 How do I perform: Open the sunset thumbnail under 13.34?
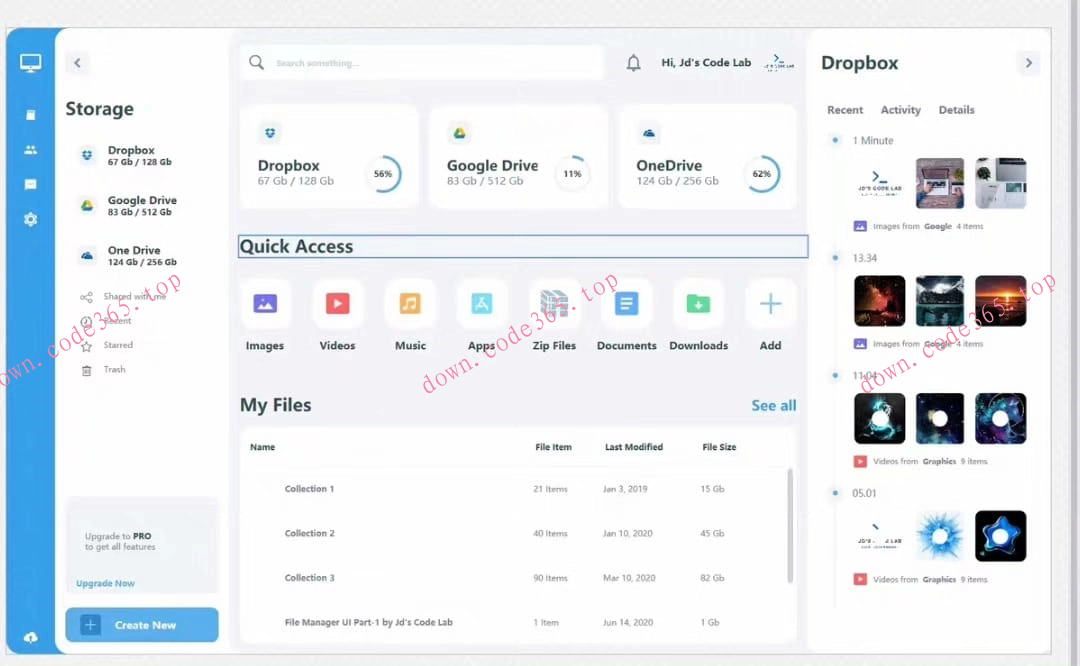click(1000, 301)
